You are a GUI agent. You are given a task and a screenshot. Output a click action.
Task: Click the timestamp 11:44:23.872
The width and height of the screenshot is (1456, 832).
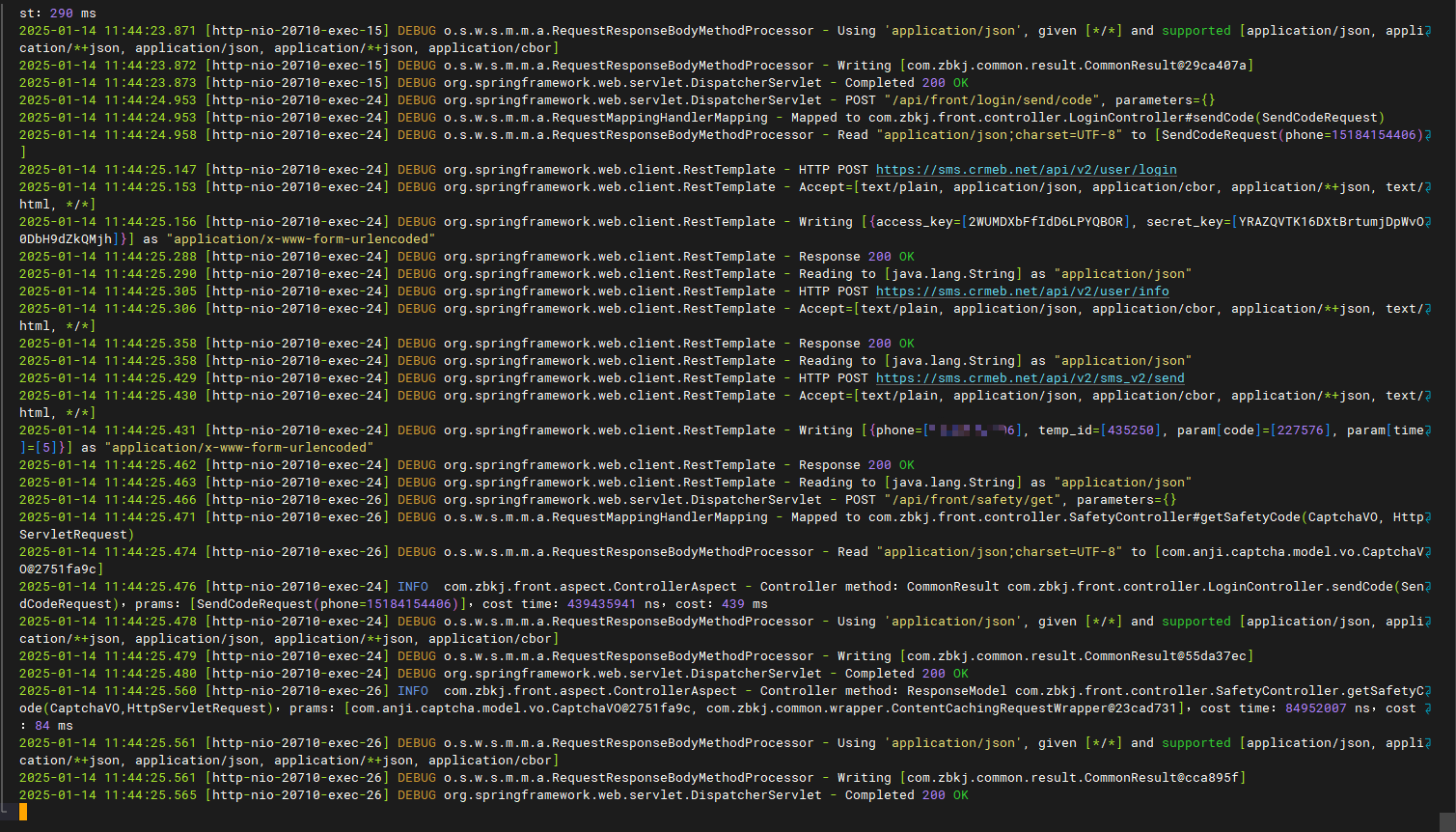150,66
